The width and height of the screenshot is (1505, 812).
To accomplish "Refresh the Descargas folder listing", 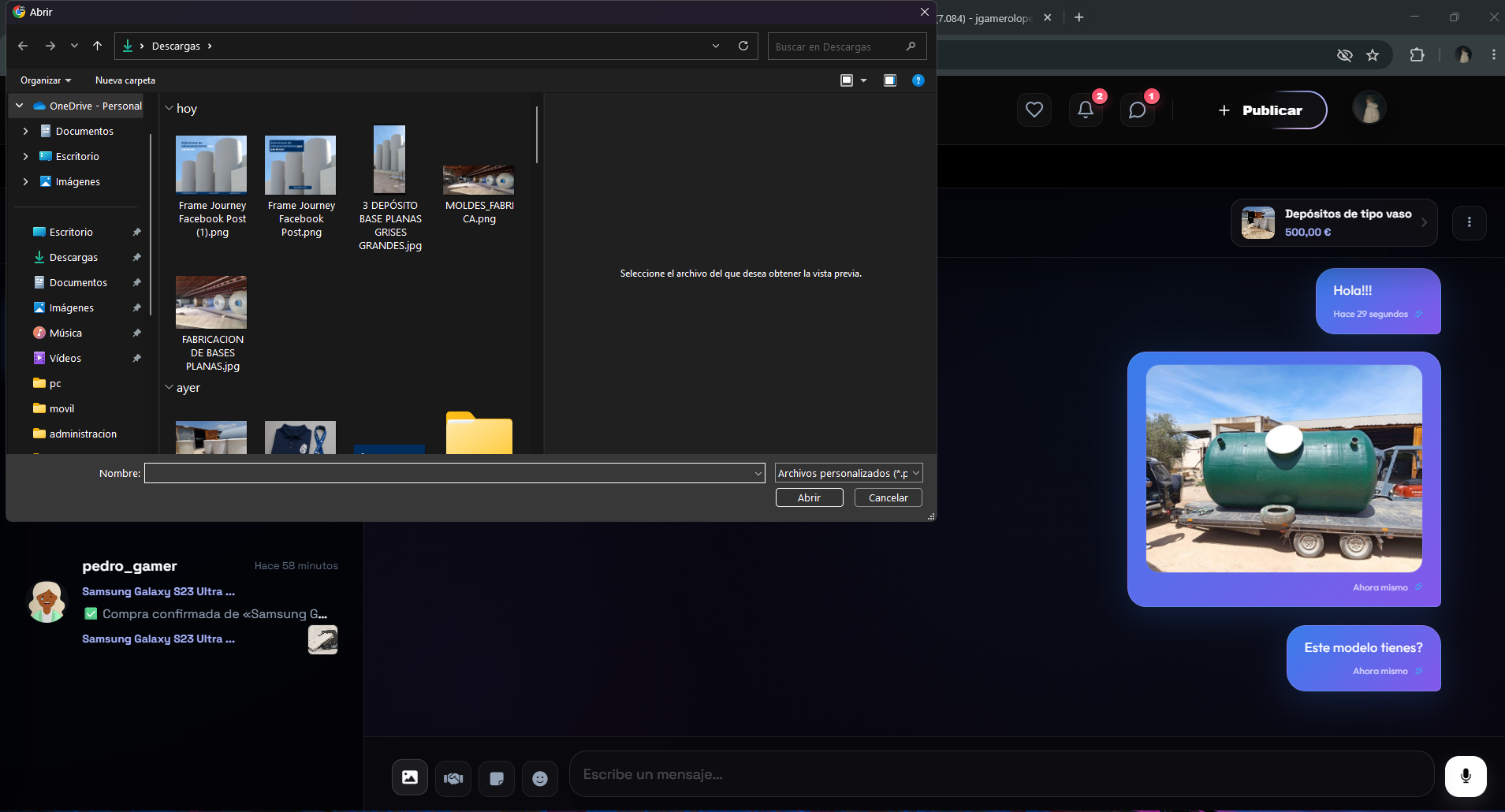I will [x=743, y=46].
